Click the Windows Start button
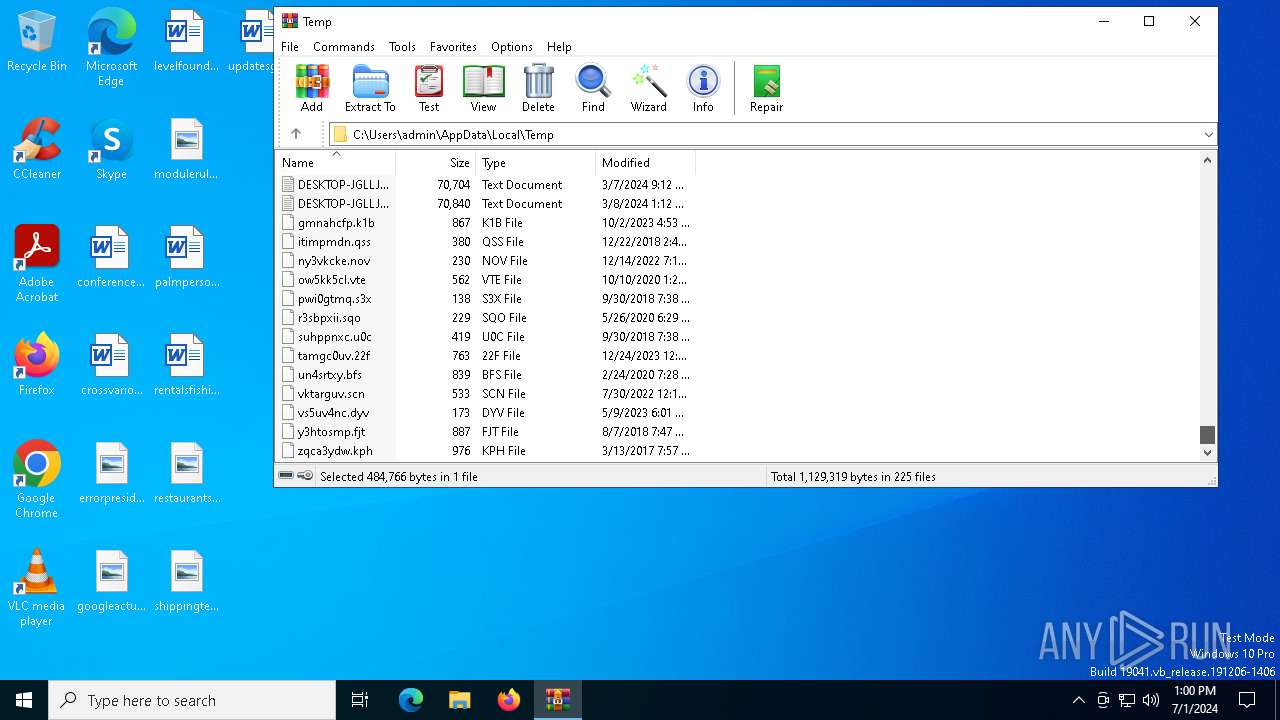 pos(24,700)
